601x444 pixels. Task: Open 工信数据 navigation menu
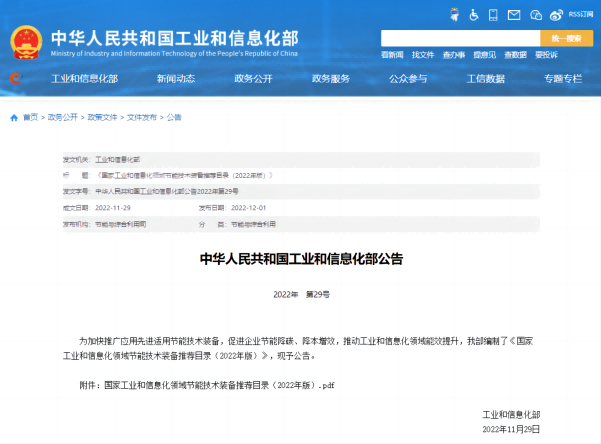(486, 79)
